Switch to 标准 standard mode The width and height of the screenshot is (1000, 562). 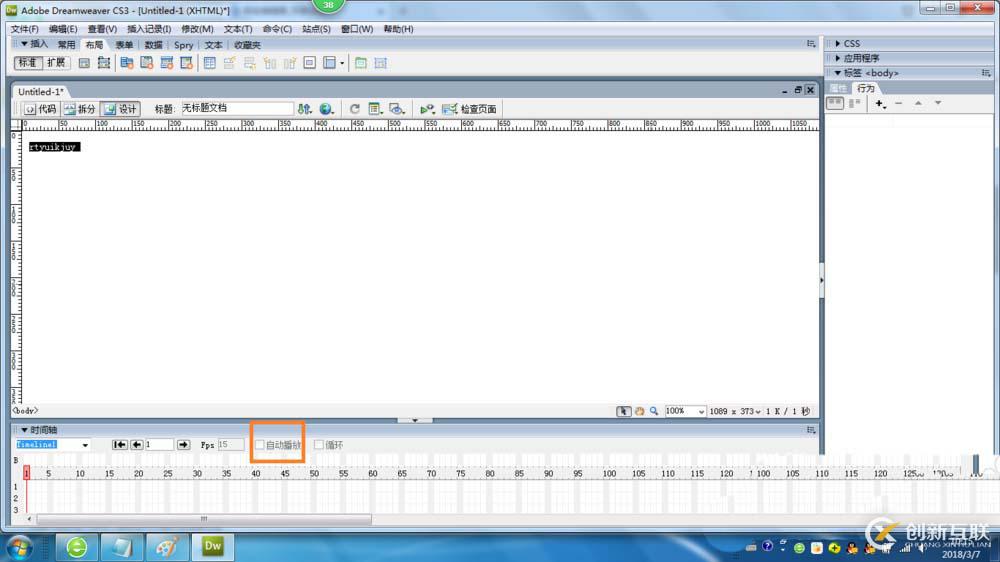click(x=28, y=63)
